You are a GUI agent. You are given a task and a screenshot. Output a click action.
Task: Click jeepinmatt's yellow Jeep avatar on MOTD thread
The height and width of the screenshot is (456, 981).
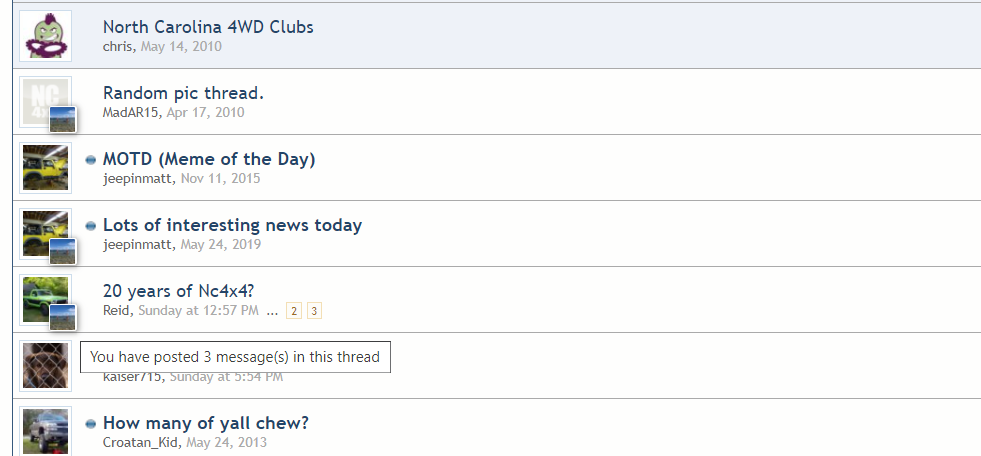pyautogui.click(x=45, y=167)
